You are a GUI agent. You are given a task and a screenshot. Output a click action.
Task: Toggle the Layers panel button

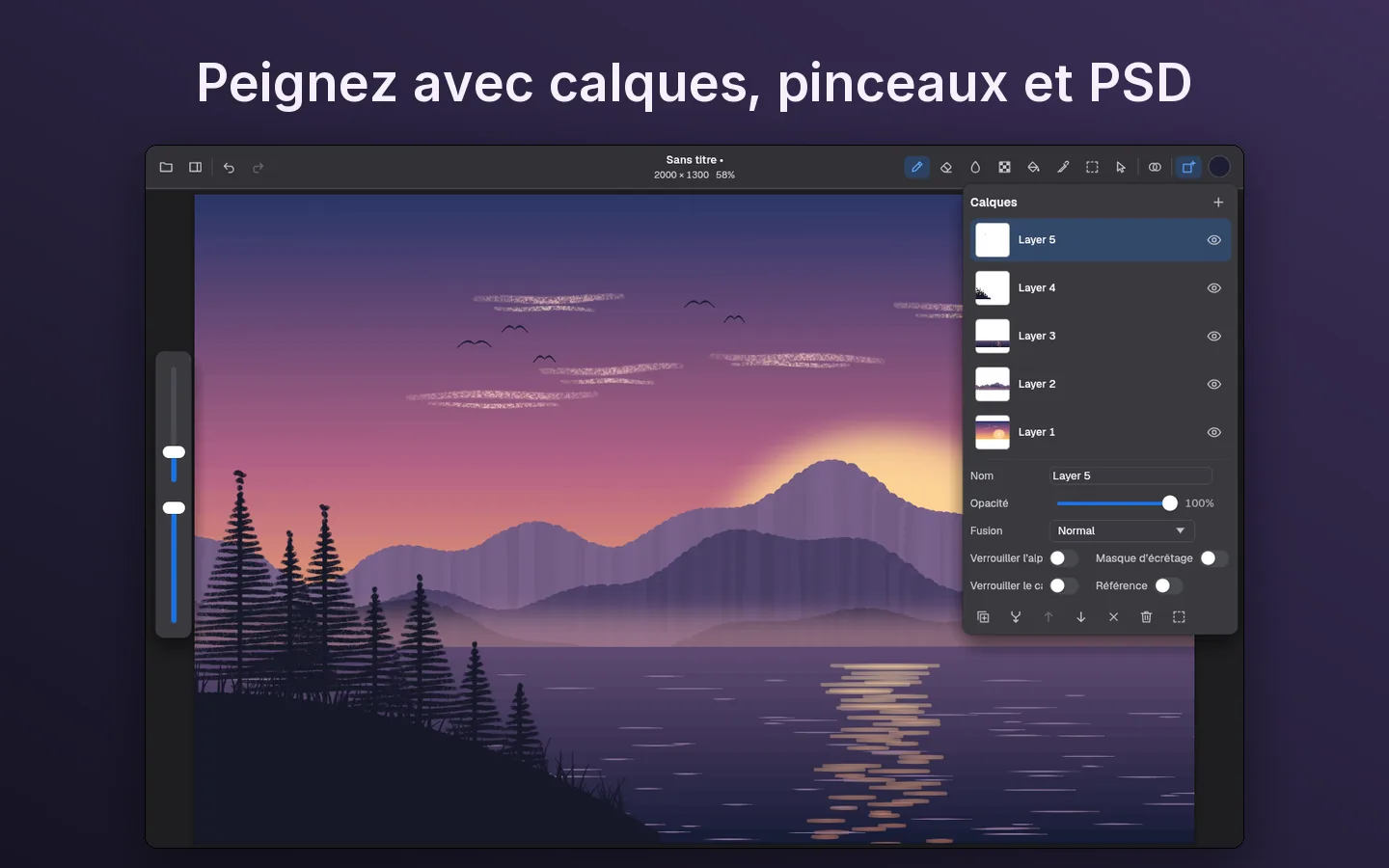pyautogui.click(x=1188, y=167)
